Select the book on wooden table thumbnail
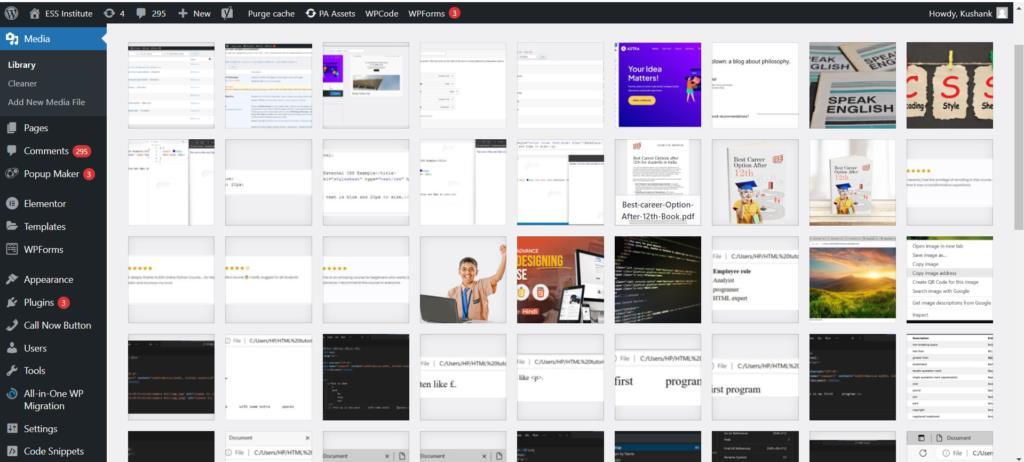The width and height of the screenshot is (1024, 462). 852,182
